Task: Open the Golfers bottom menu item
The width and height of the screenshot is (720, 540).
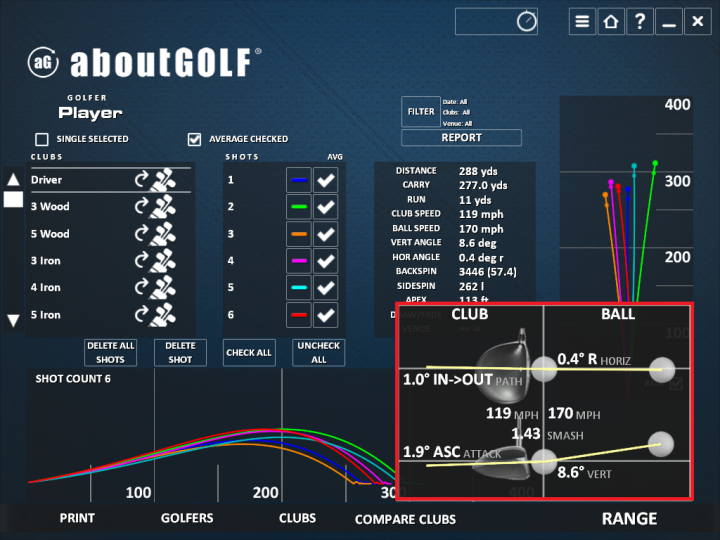Action: click(x=187, y=518)
